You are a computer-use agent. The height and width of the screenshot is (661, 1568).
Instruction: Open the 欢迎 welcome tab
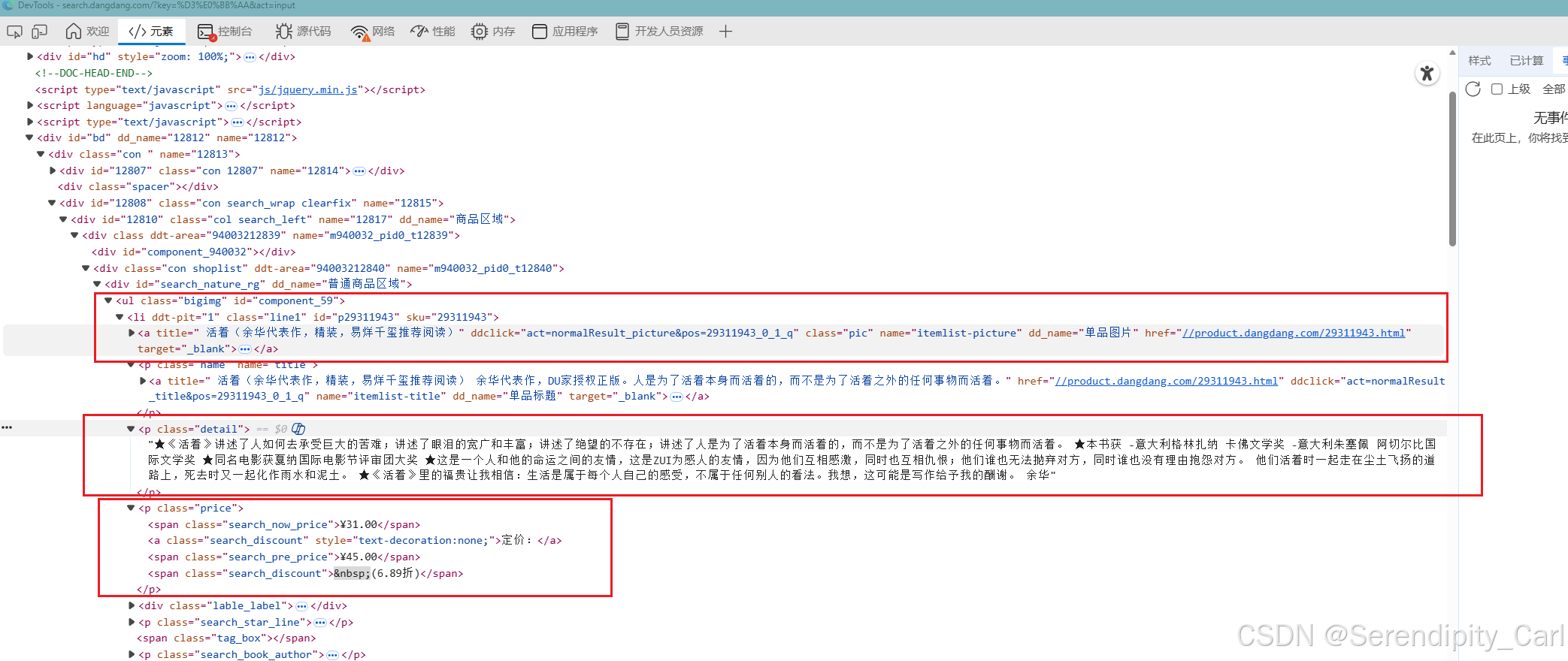(87, 32)
